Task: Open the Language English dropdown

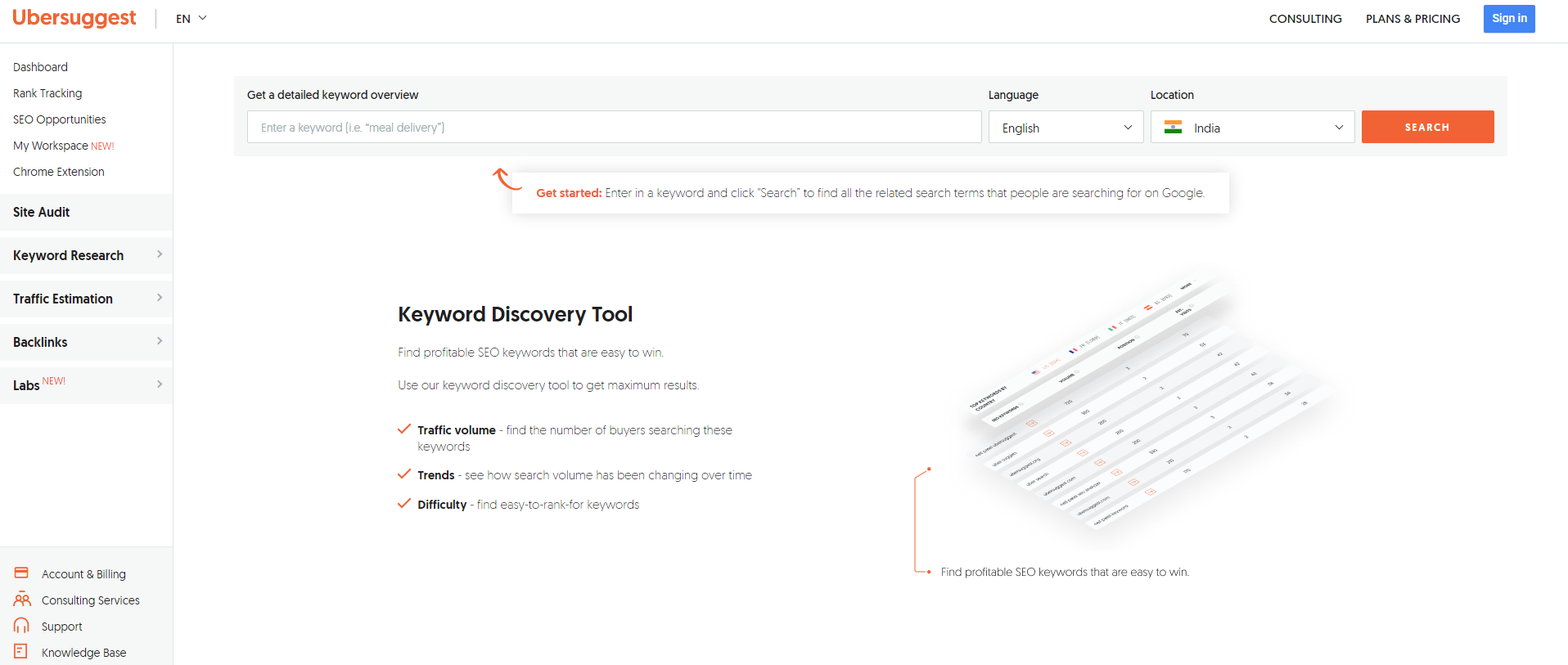Action: click(1066, 127)
